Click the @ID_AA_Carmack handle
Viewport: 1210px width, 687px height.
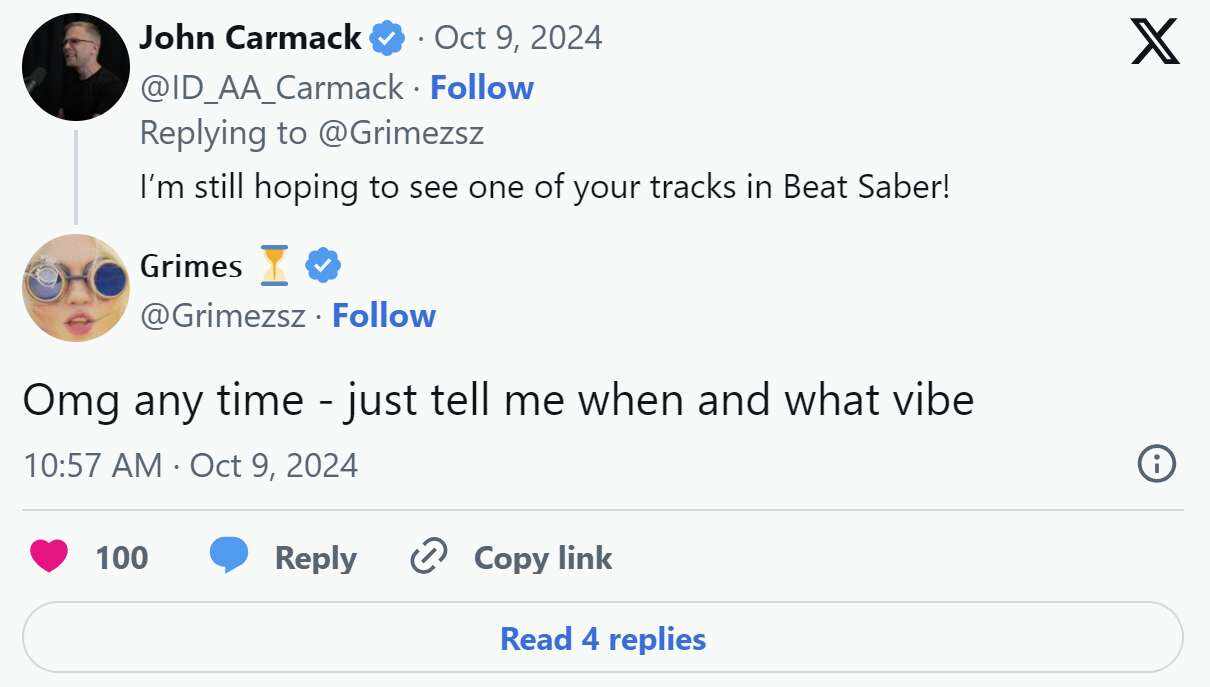click(x=271, y=88)
